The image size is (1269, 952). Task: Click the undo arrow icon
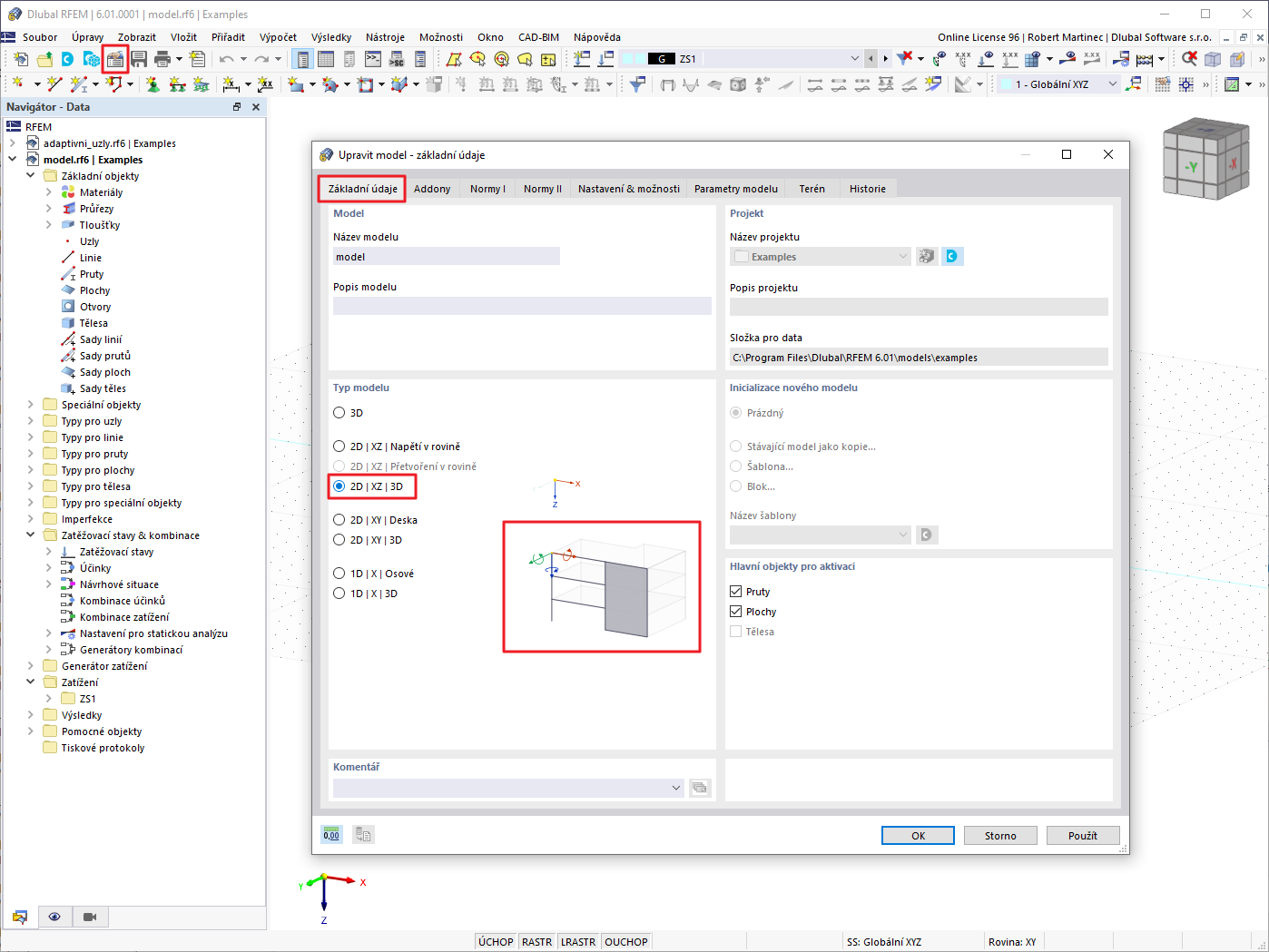pyautogui.click(x=226, y=59)
